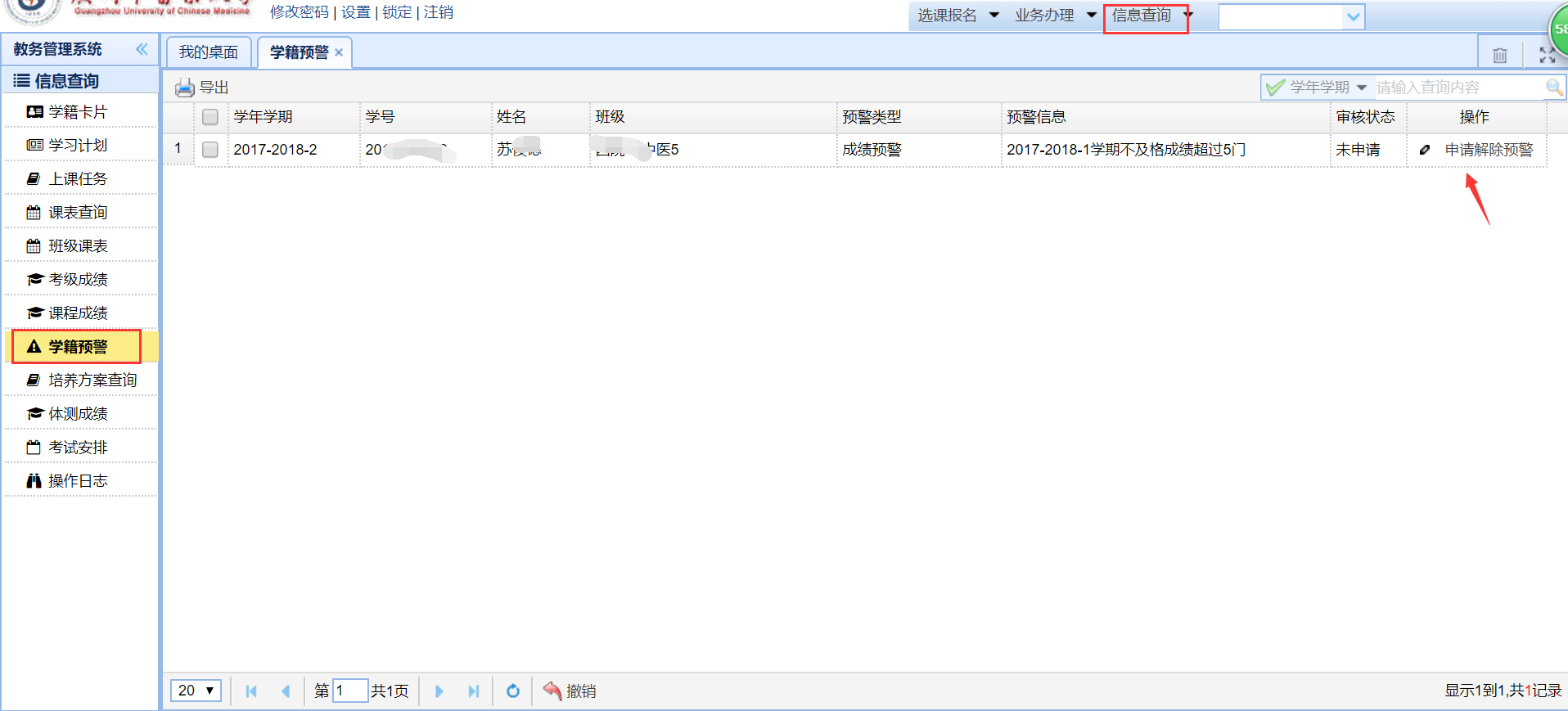Click the trash can icon
This screenshot has width=1568, height=711.
pos(1499,55)
